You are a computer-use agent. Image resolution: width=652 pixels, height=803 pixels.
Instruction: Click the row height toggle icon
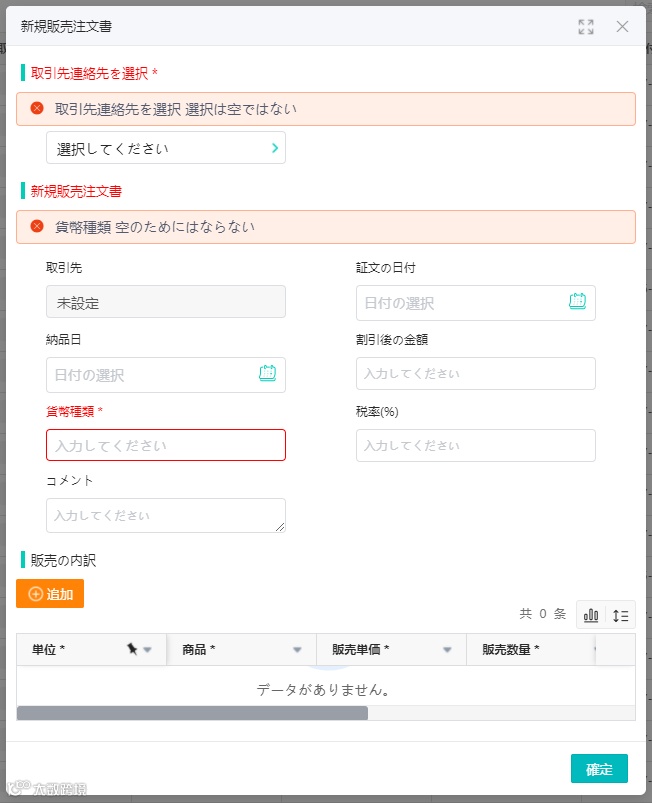click(621, 615)
